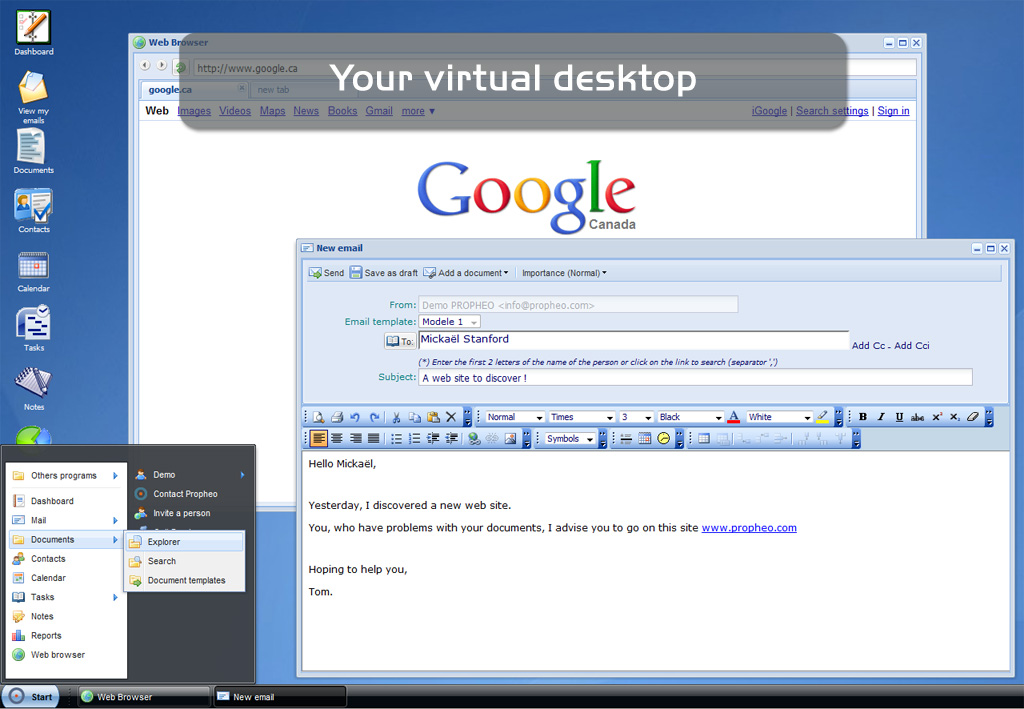Screen dimensions: 1024x709
Task: Paste clipboard contents with the clipboard icon
Action: (433, 417)
